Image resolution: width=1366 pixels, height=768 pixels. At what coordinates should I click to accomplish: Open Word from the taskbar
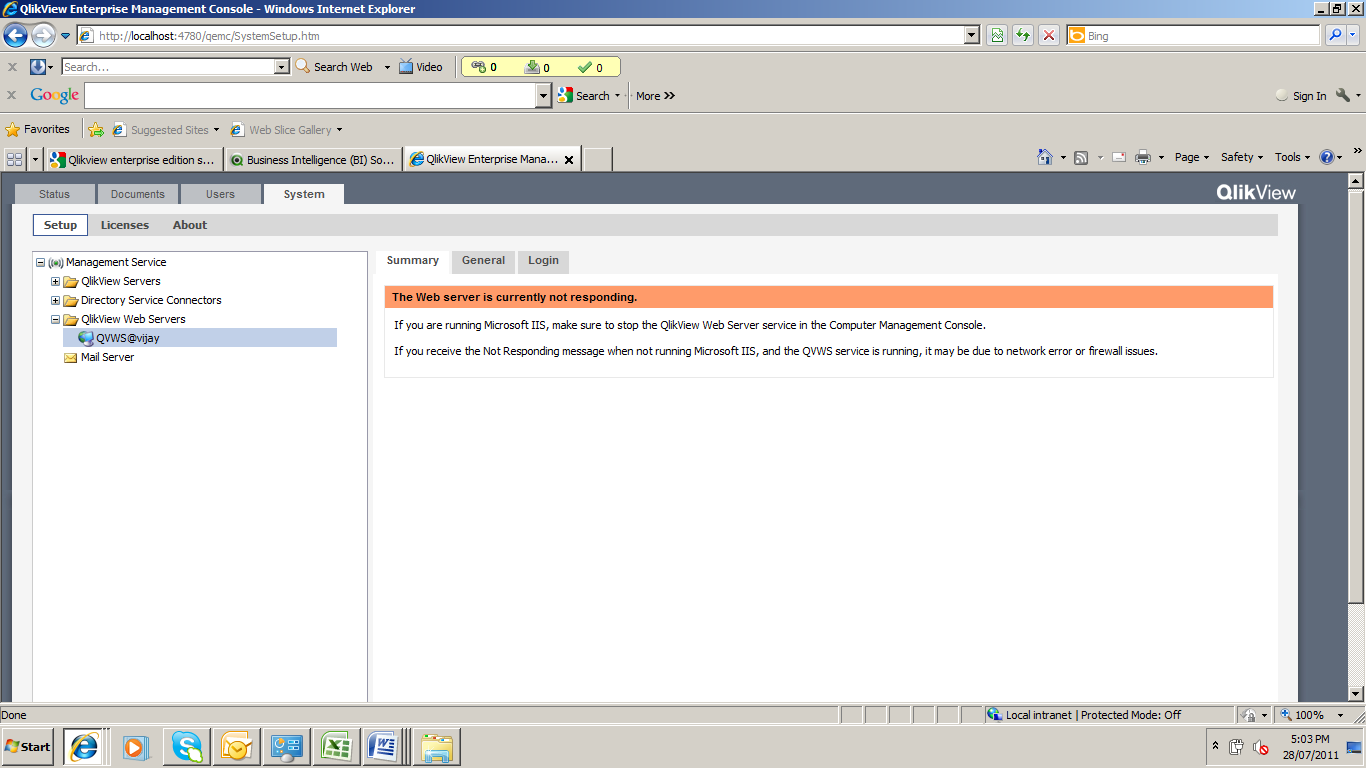coord(385,747)
